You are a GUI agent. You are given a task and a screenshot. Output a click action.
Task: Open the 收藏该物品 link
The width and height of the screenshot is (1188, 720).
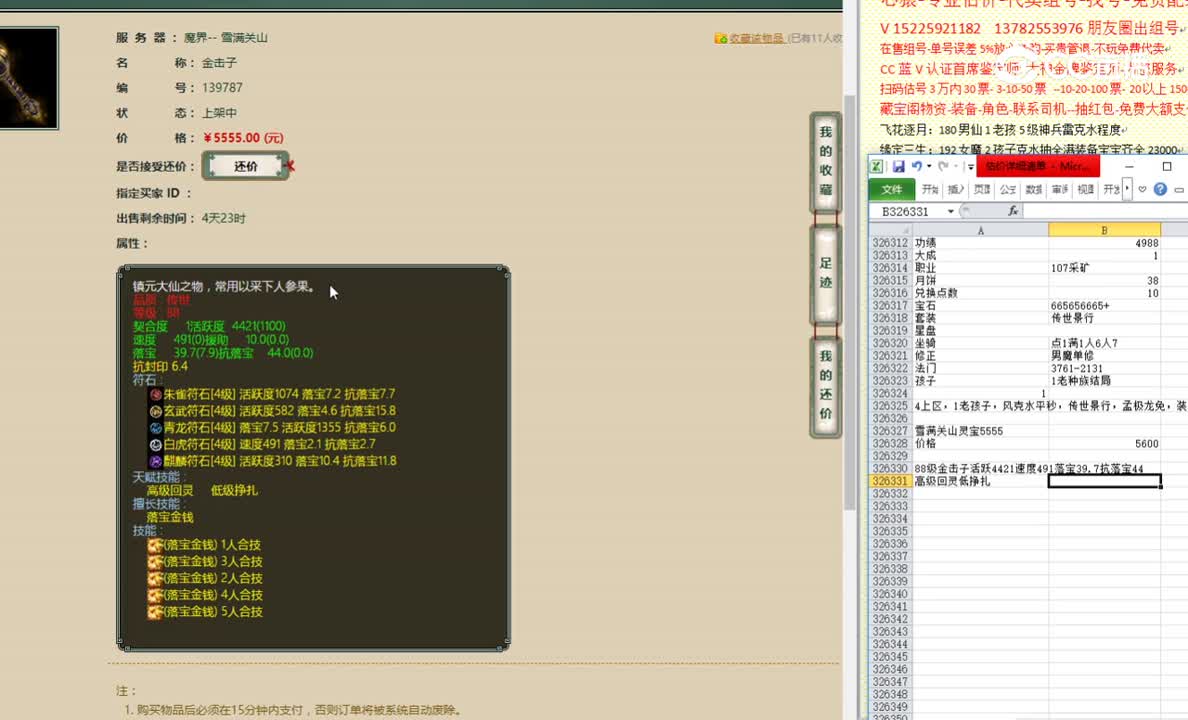pos(757,37)
